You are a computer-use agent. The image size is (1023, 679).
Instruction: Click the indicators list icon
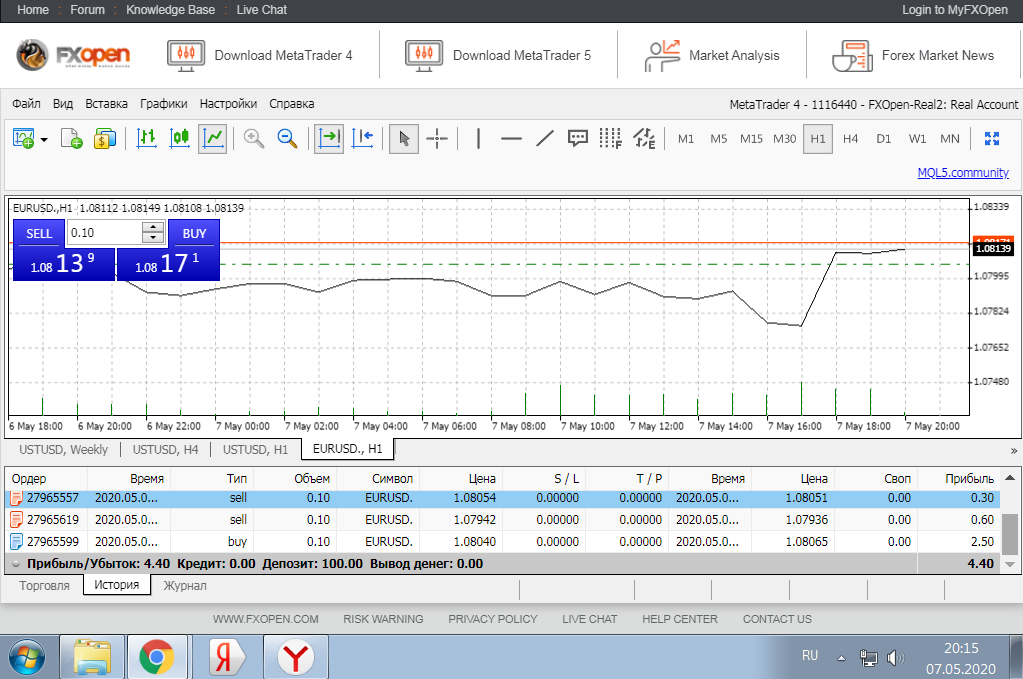click(645, 138)
